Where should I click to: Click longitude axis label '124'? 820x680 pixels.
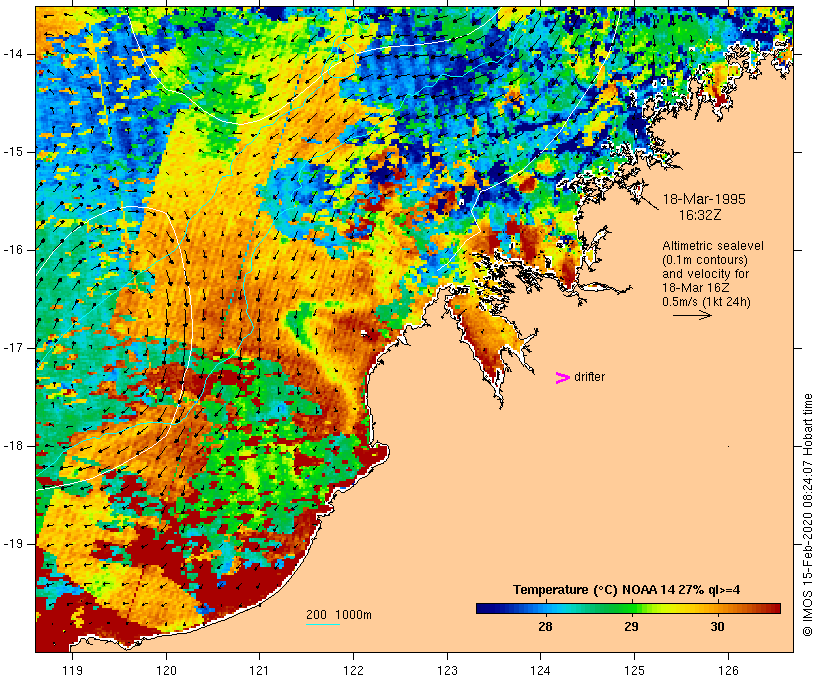tap(541, 671)
